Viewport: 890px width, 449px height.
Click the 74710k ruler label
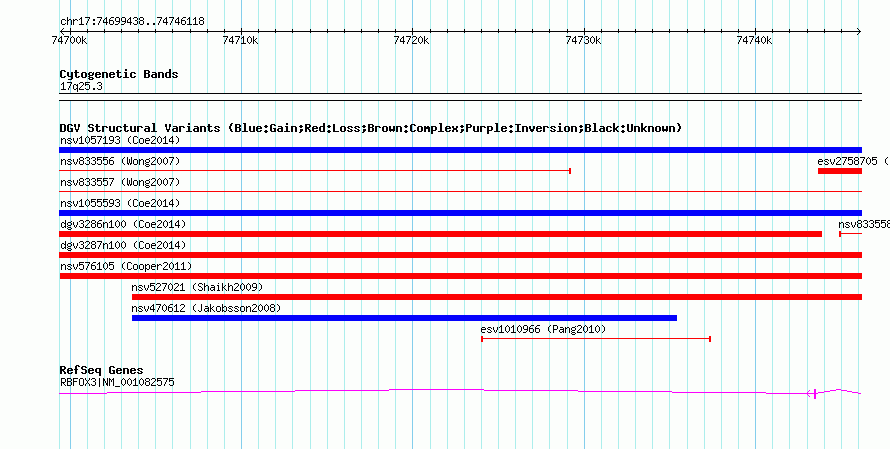[x=241, y=41]
